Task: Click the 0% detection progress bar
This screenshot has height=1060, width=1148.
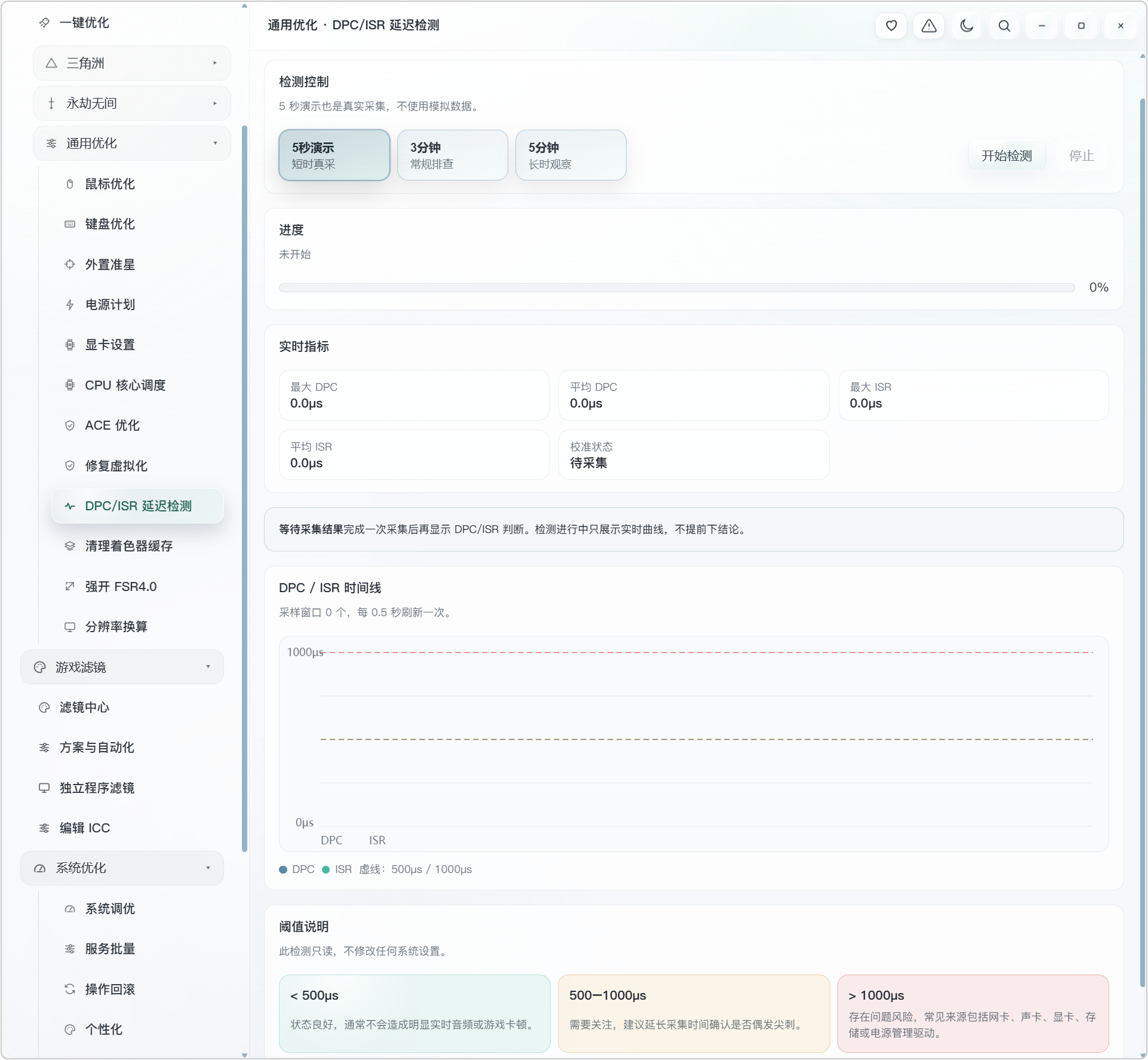Action: click(677, 288)
